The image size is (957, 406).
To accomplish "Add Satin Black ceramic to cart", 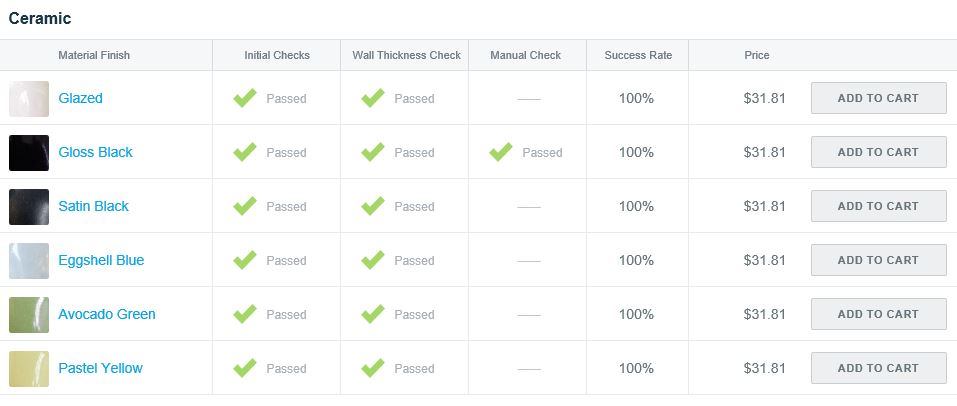I will click(x=878, y=206).
